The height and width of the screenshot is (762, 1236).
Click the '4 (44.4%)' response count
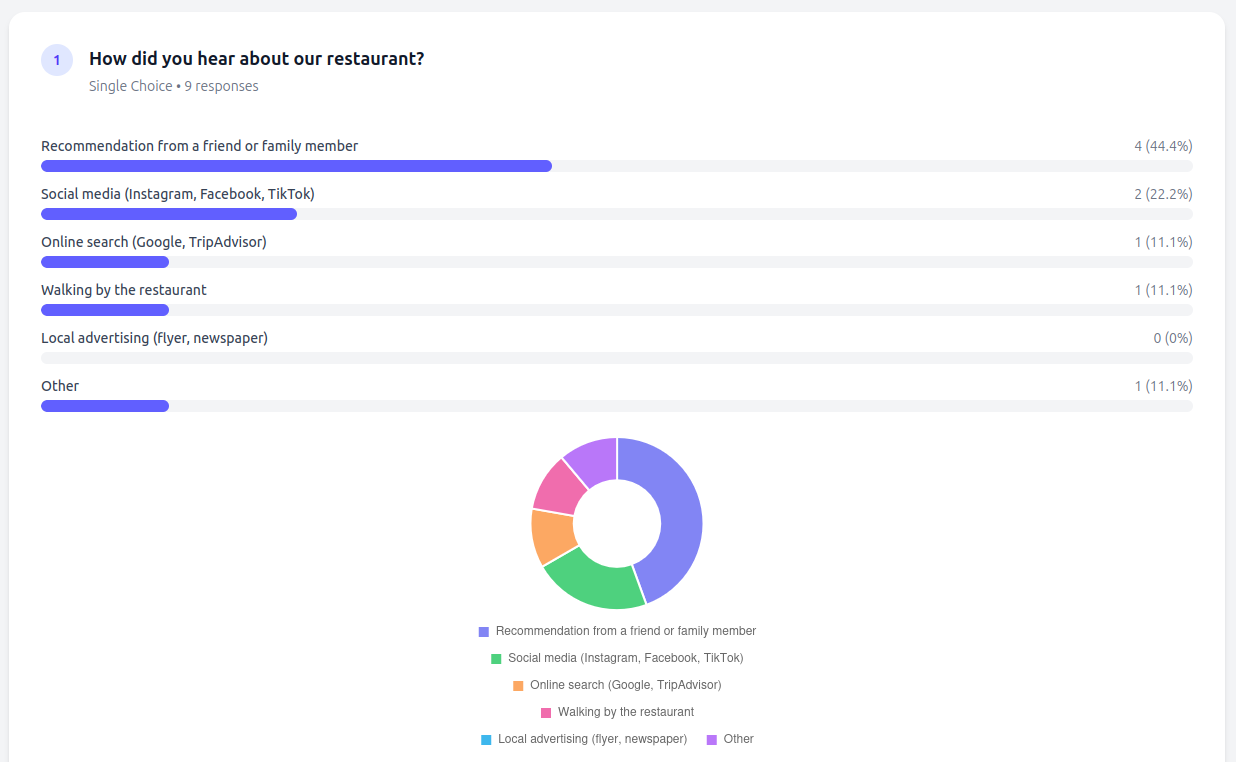click(1162, 146)
